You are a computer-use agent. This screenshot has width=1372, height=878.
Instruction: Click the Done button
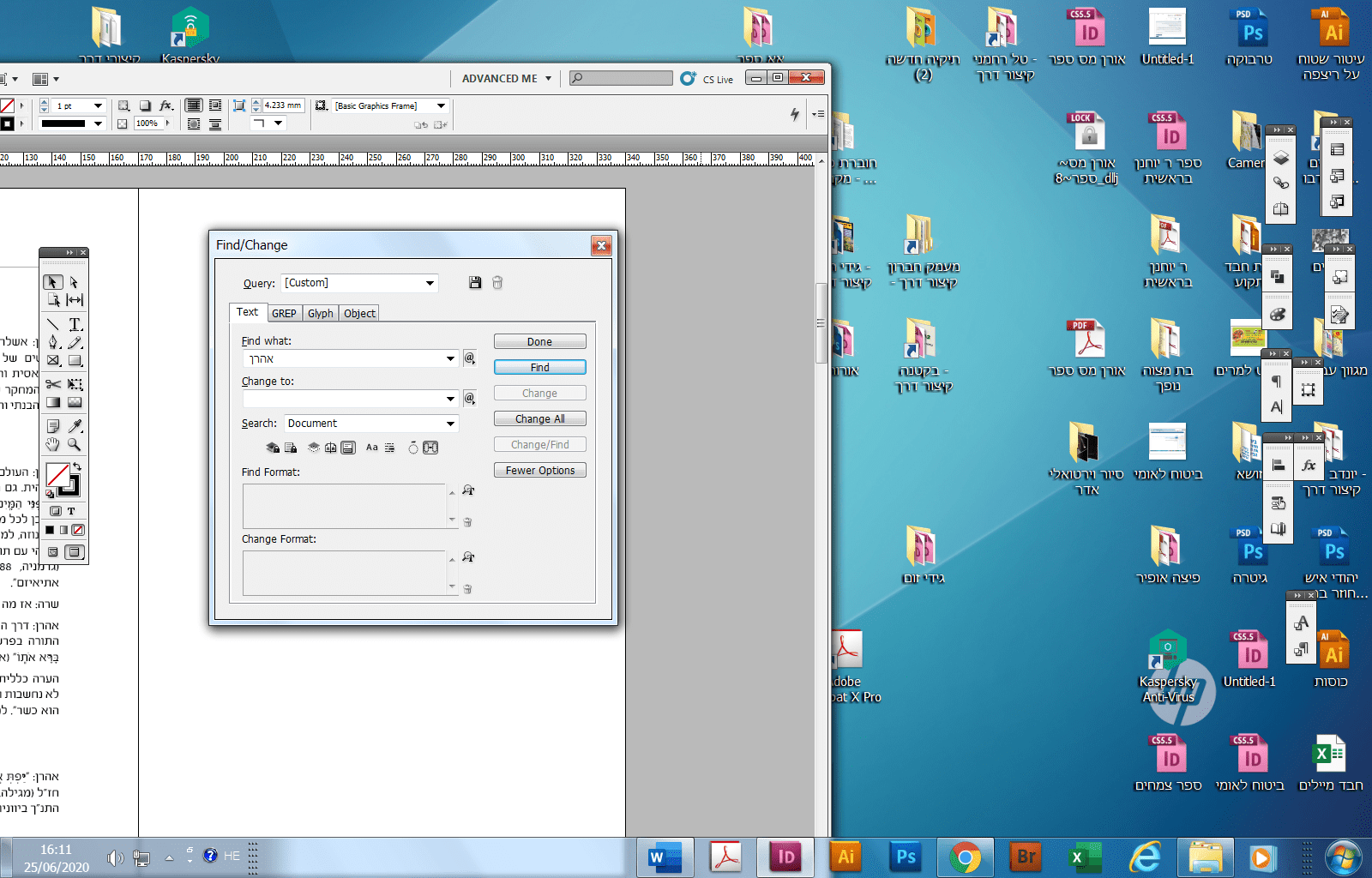pyautogui.click(x=540, y=341)
